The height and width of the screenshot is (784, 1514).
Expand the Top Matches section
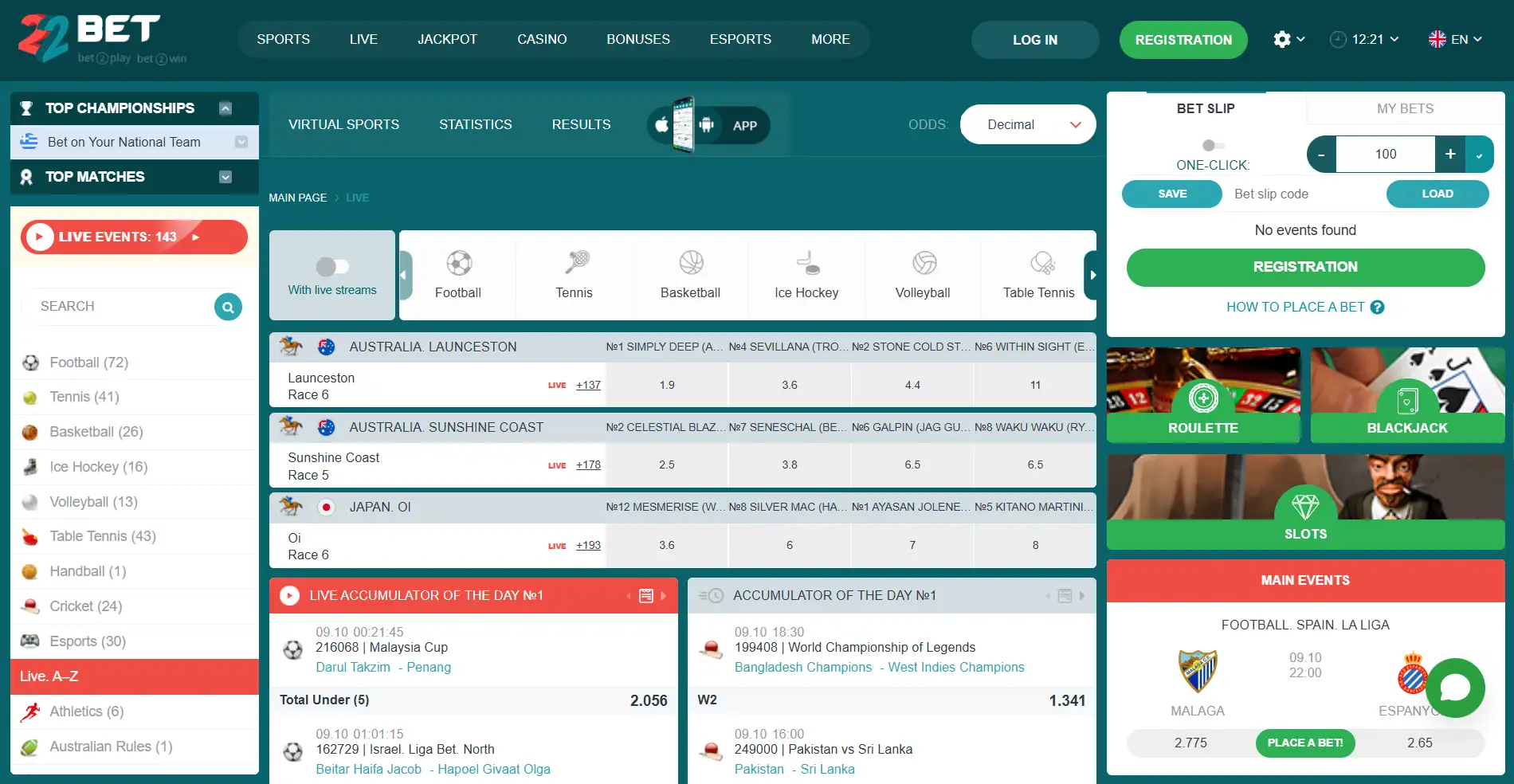[226, 177]
